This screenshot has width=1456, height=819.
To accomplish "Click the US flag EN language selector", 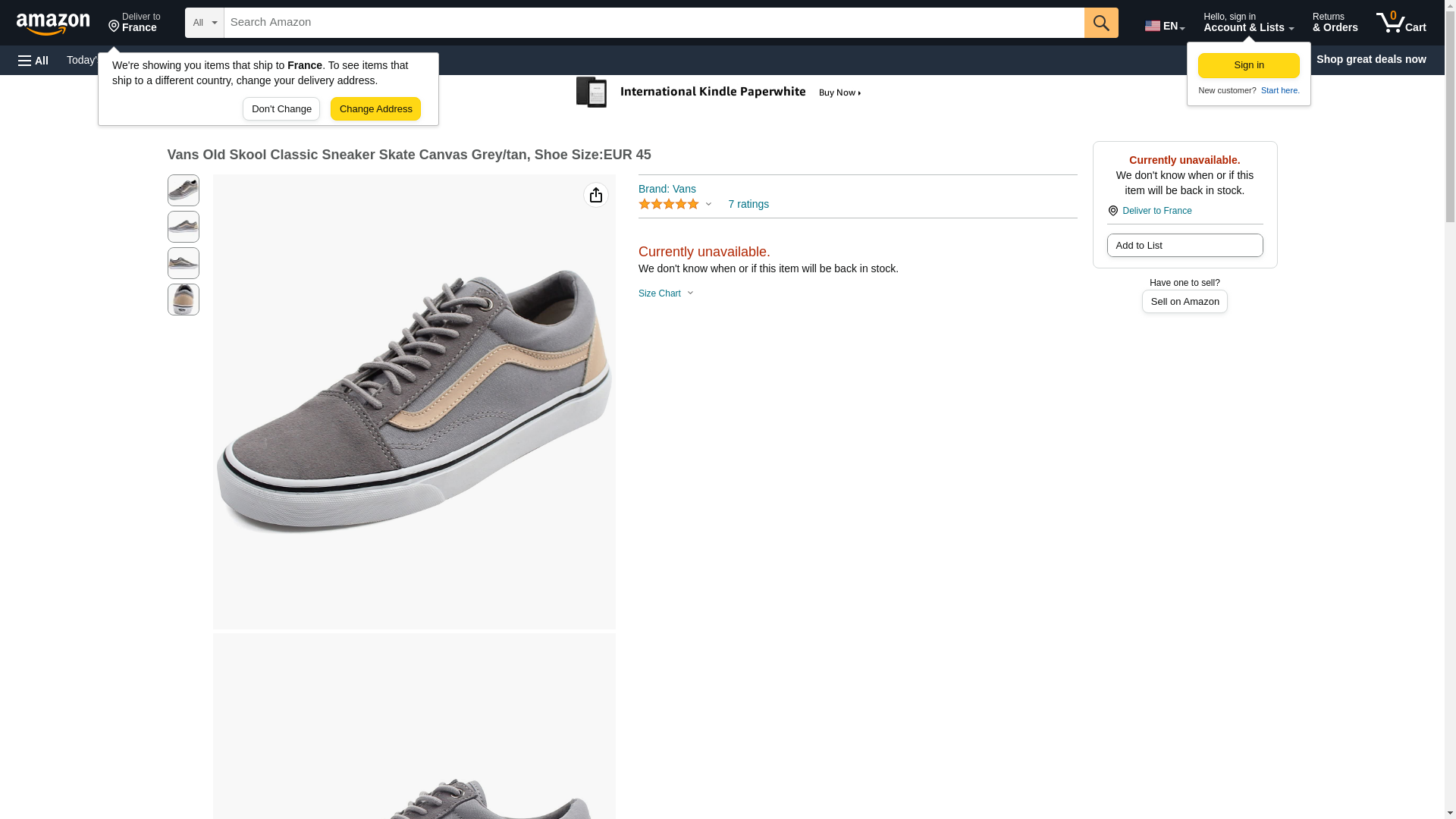I will click(x=1164, y=25).
